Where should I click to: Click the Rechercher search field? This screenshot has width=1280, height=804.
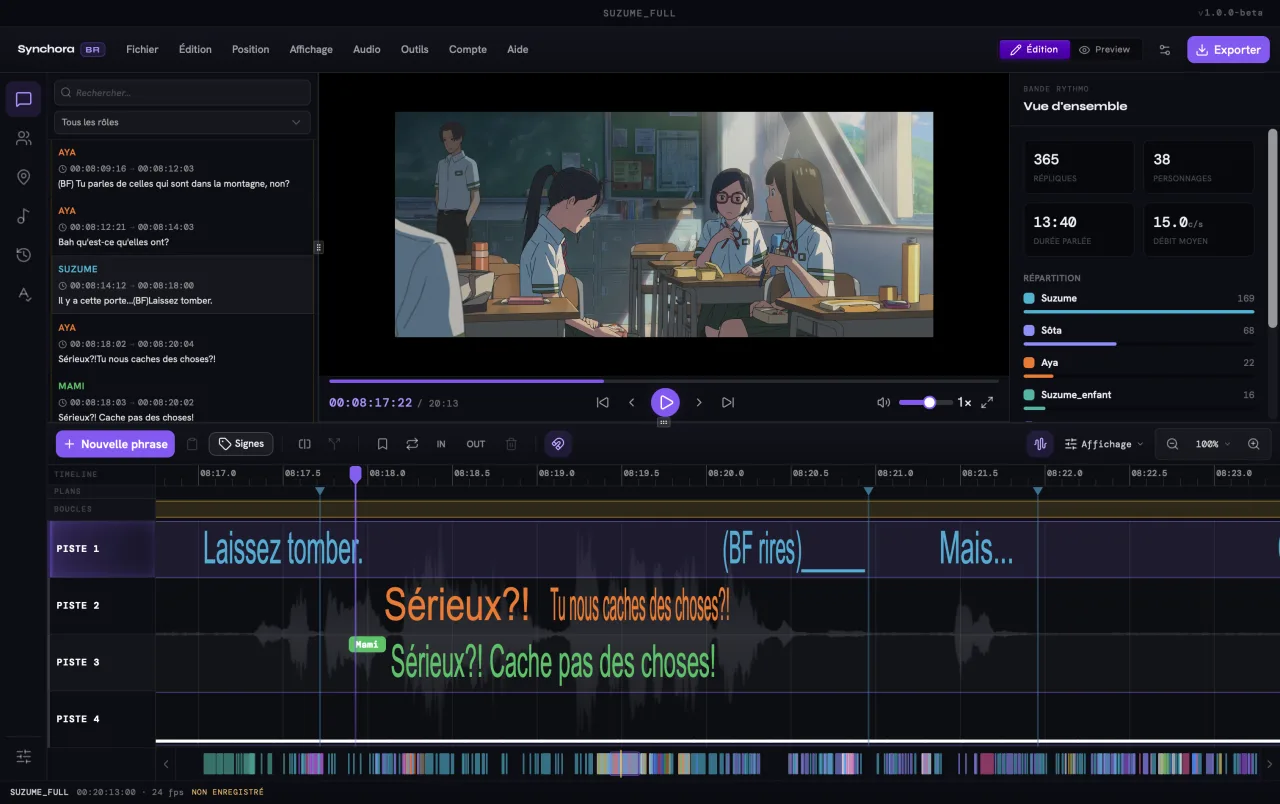coord(182,93)
